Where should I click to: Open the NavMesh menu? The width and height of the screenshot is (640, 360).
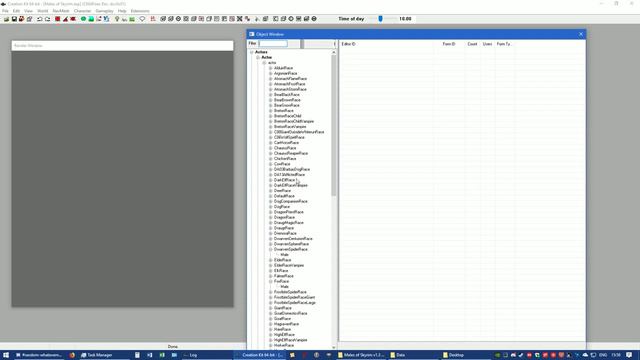click(61, 11)
